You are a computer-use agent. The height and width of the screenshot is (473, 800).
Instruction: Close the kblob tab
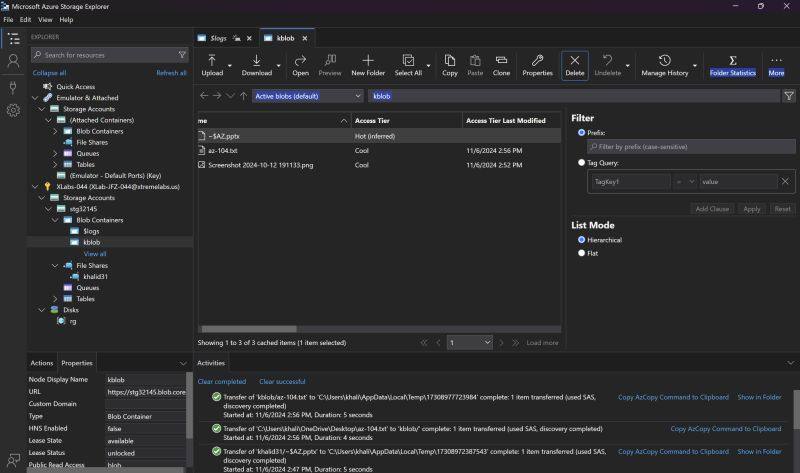(x=305, y=38)
